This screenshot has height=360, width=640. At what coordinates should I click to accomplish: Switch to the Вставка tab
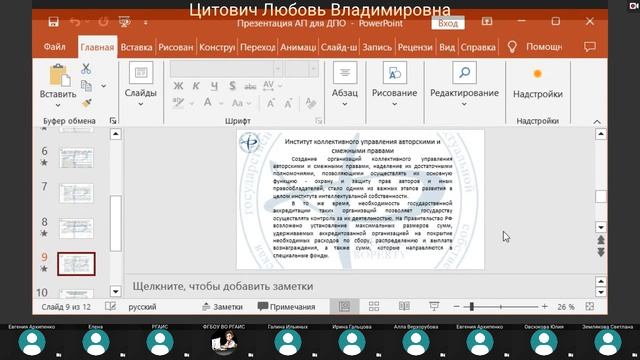click(136, 47)
